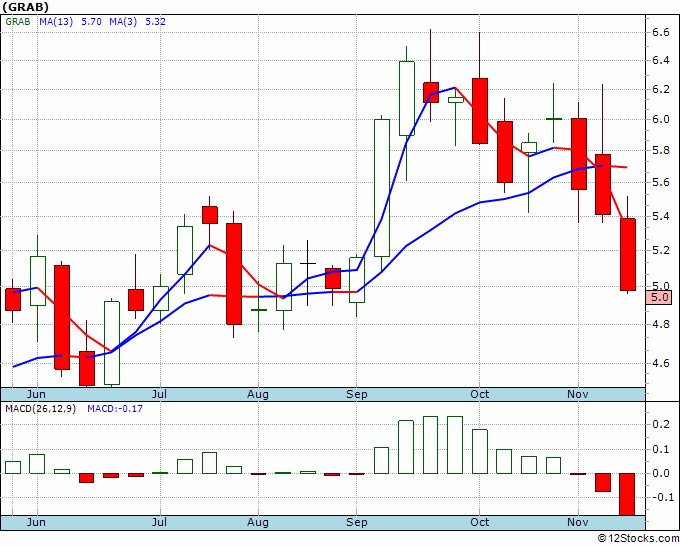Click the MACD:-0.17 value label
Screen dimensions: 680x546
coord(115,409)
